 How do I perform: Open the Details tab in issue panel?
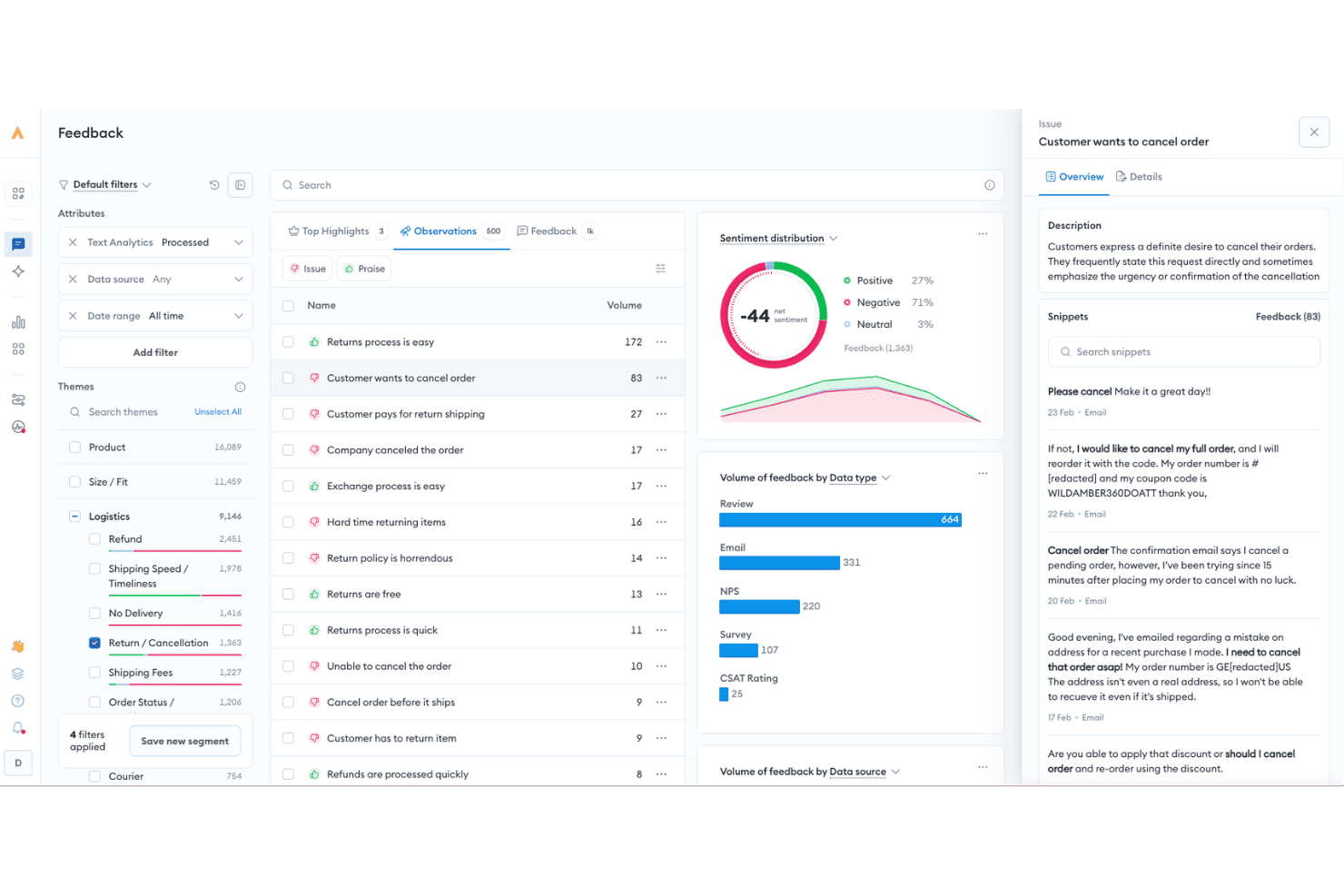tap(1139, 177)
